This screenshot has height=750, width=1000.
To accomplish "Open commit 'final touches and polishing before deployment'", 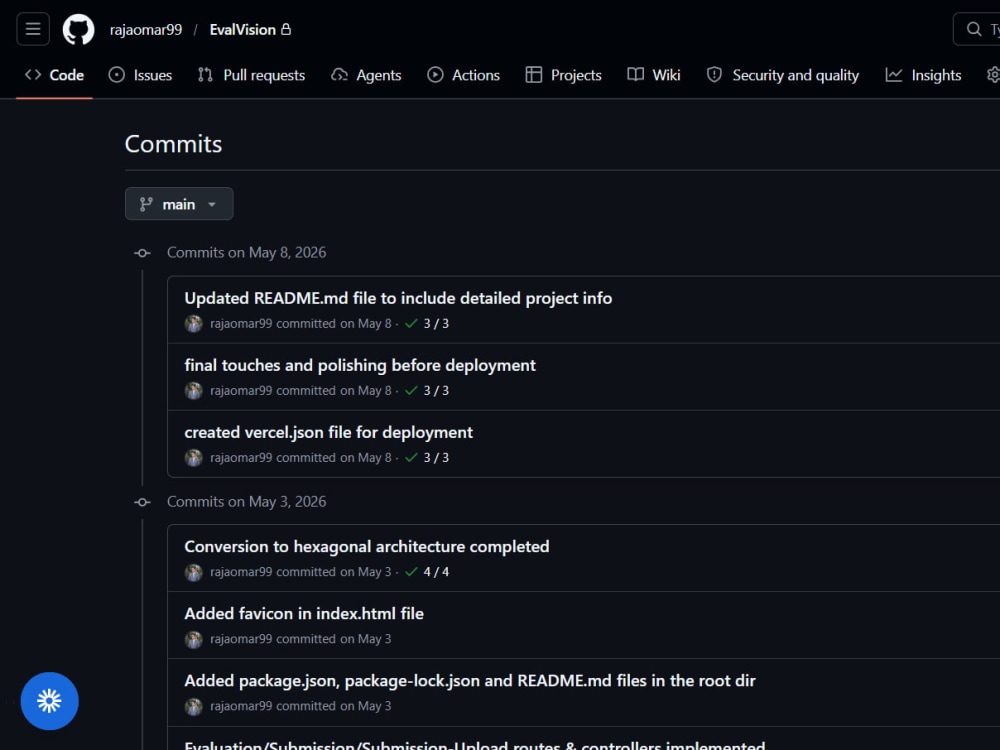I will pos(360,365).
